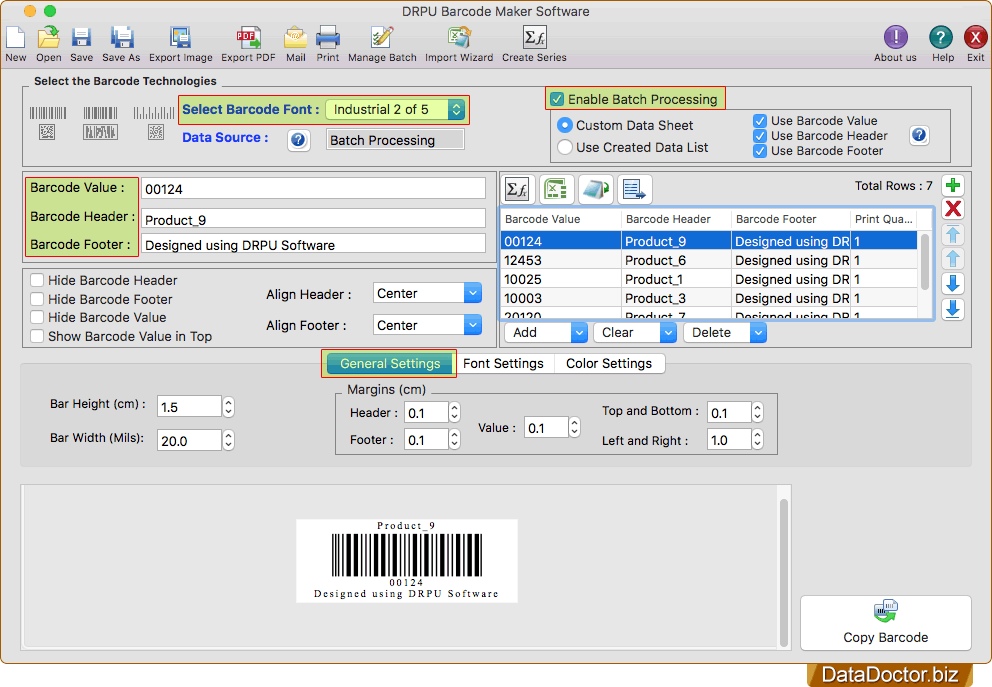Switch to General Settings tab

390,364
